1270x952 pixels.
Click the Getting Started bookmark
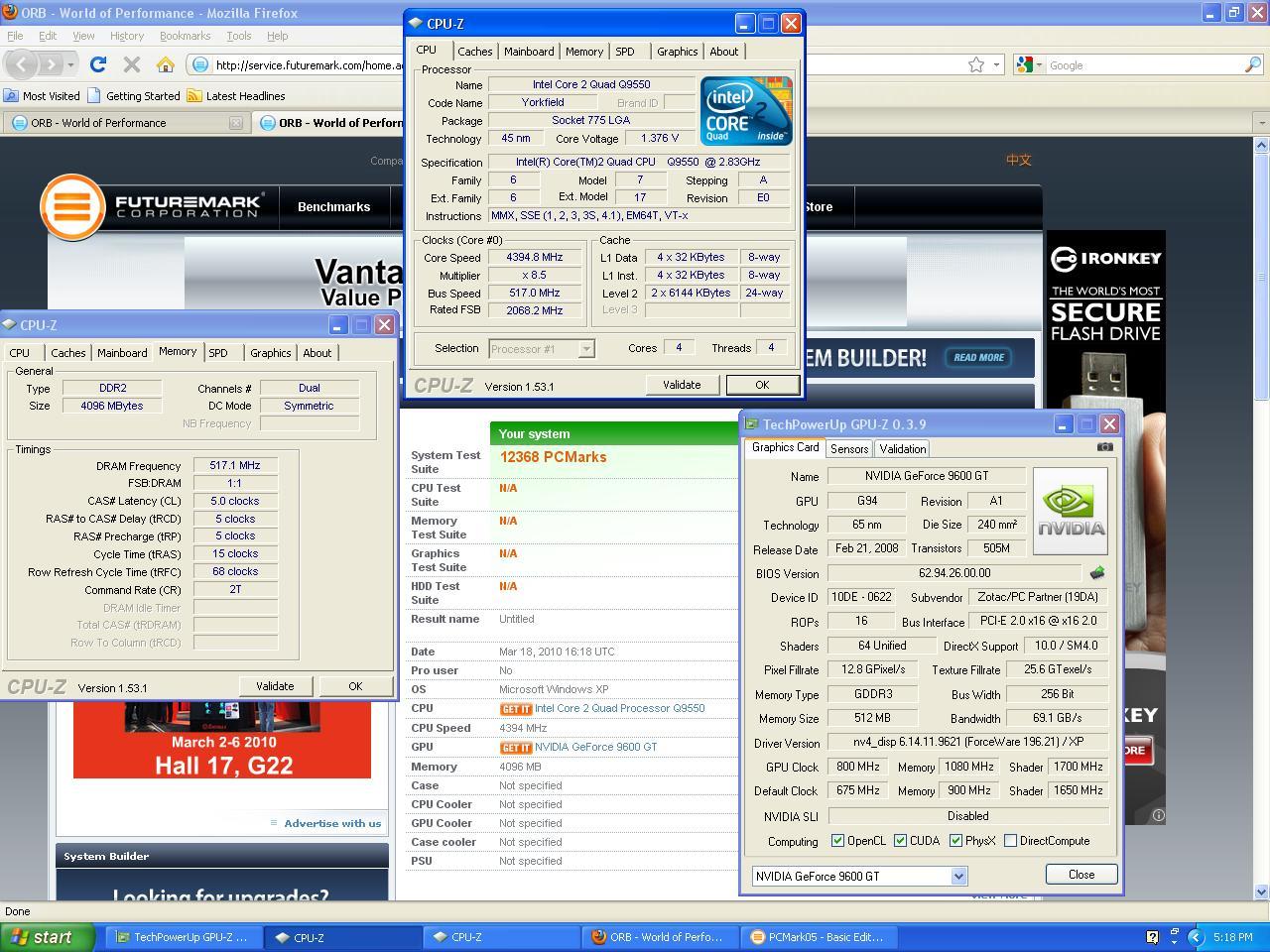pyautogui.click(x=134, y=96)
